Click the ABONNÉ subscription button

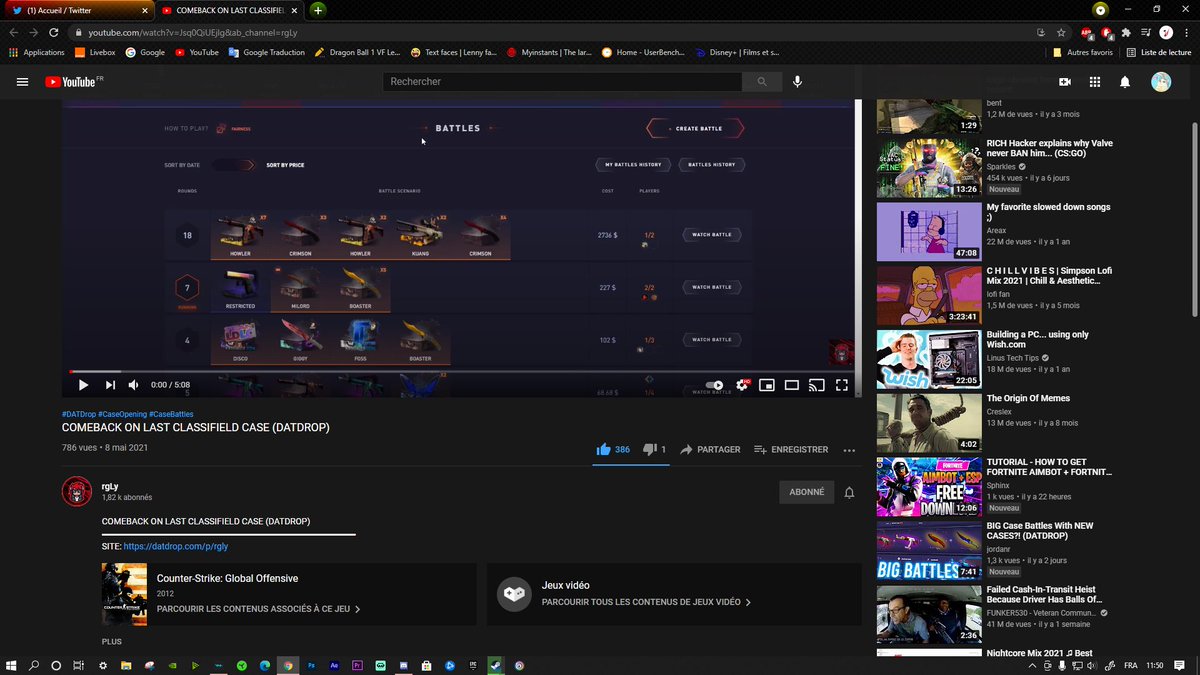click(x=807, y=492)
